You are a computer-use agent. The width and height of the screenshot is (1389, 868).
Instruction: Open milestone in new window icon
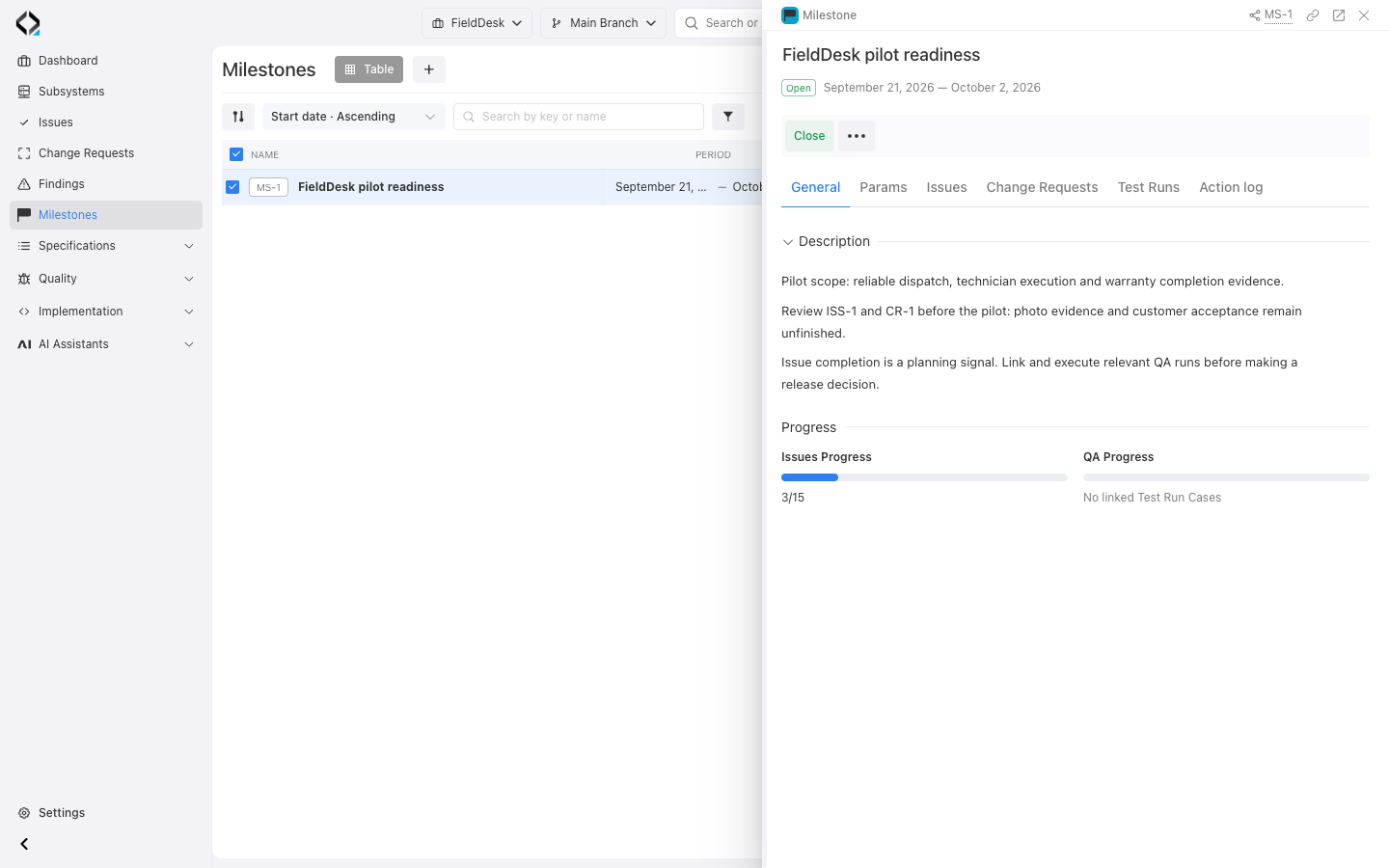(x=1339, y=15)
